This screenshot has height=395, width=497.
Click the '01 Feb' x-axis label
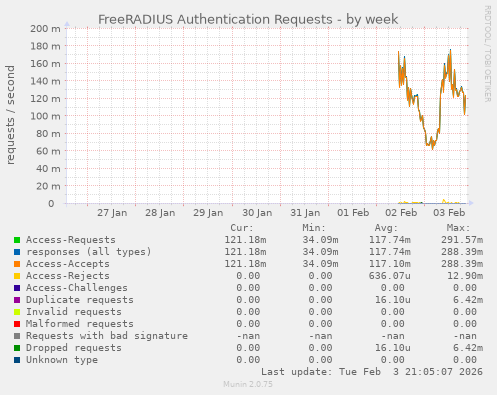coord(353,213)
